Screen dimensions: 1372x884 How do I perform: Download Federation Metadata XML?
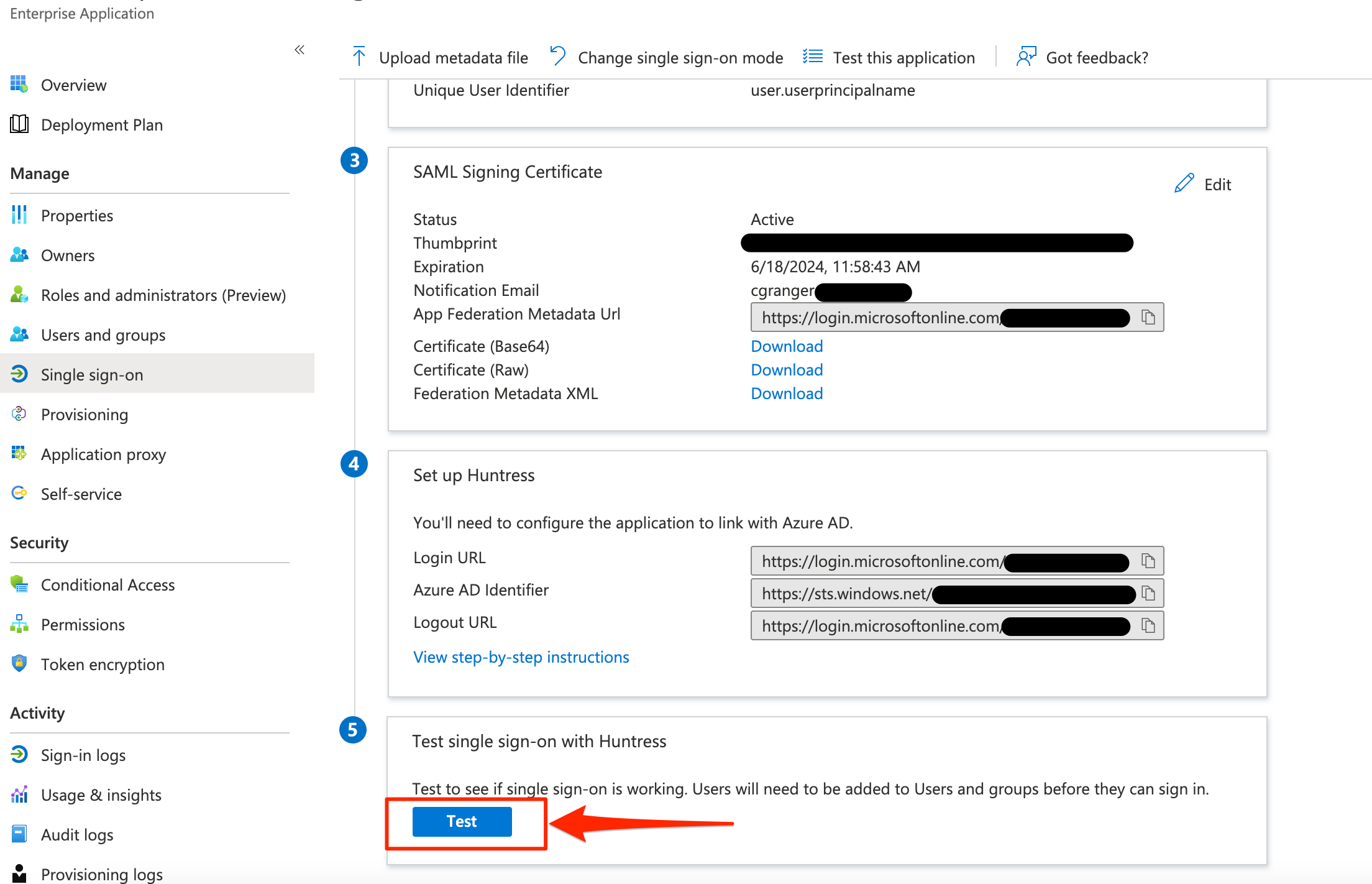tap(787, 393)
